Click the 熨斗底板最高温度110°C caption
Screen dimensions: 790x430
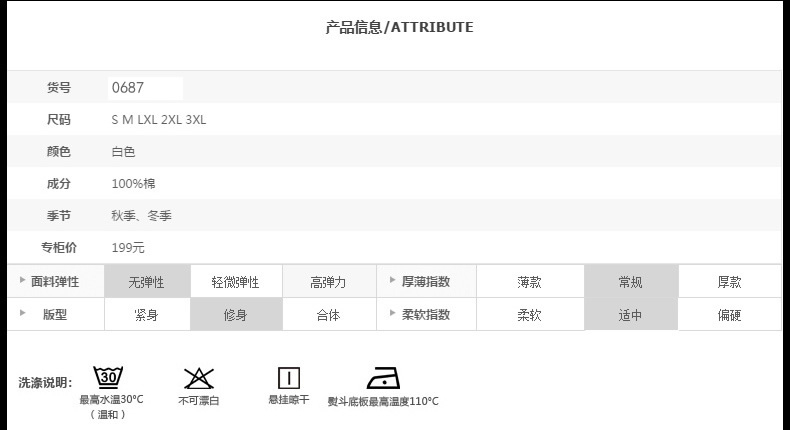click(383, 401)
